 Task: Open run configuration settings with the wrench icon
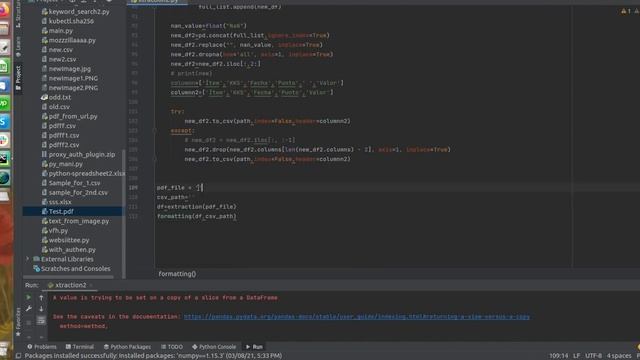(29, 309)
